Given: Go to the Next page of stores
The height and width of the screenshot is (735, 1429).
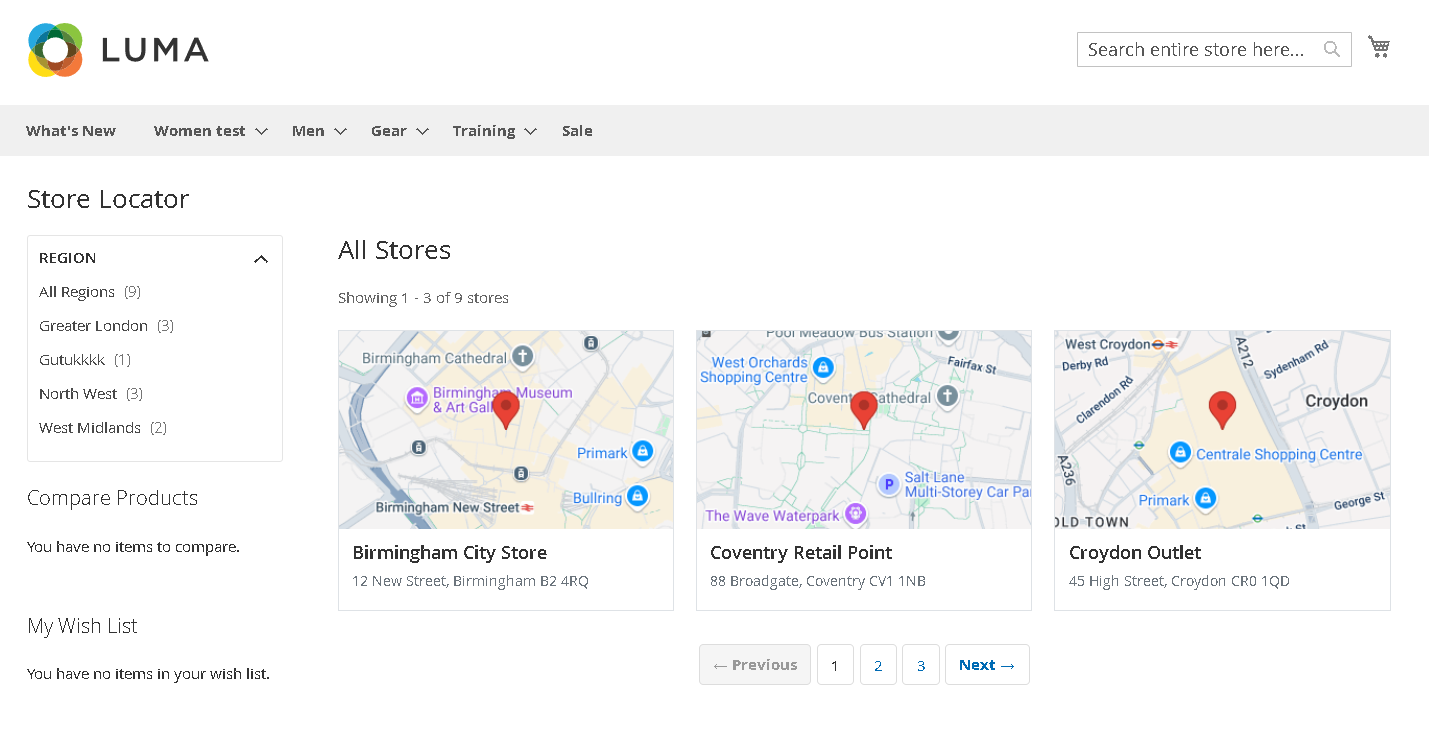Looking at the screenshot, I should click(986, 665).
